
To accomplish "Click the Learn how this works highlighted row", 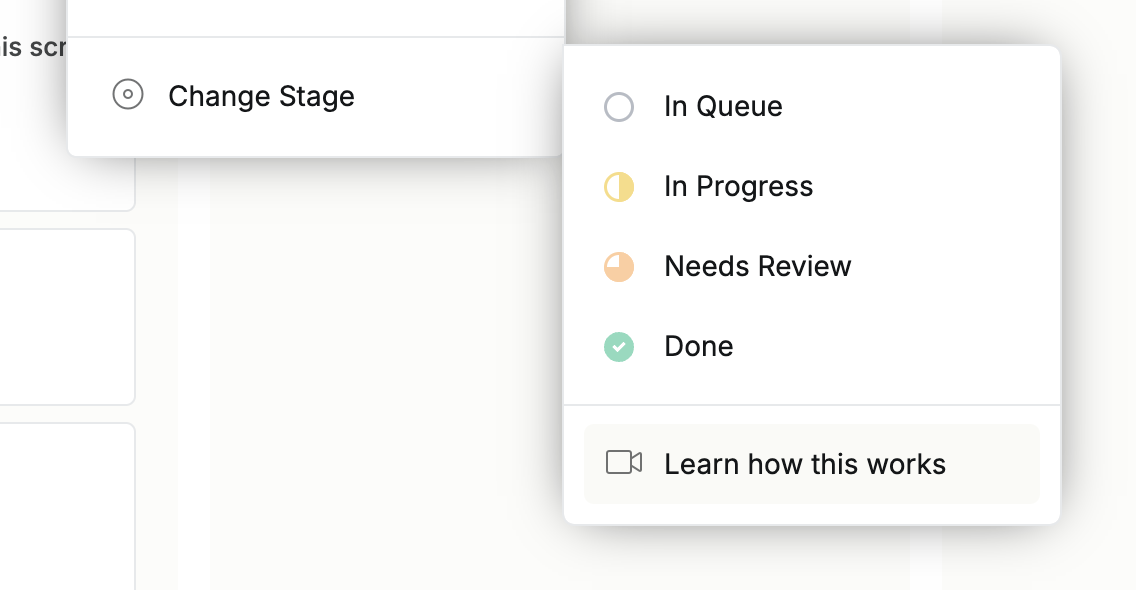I will tap(990, 464).
